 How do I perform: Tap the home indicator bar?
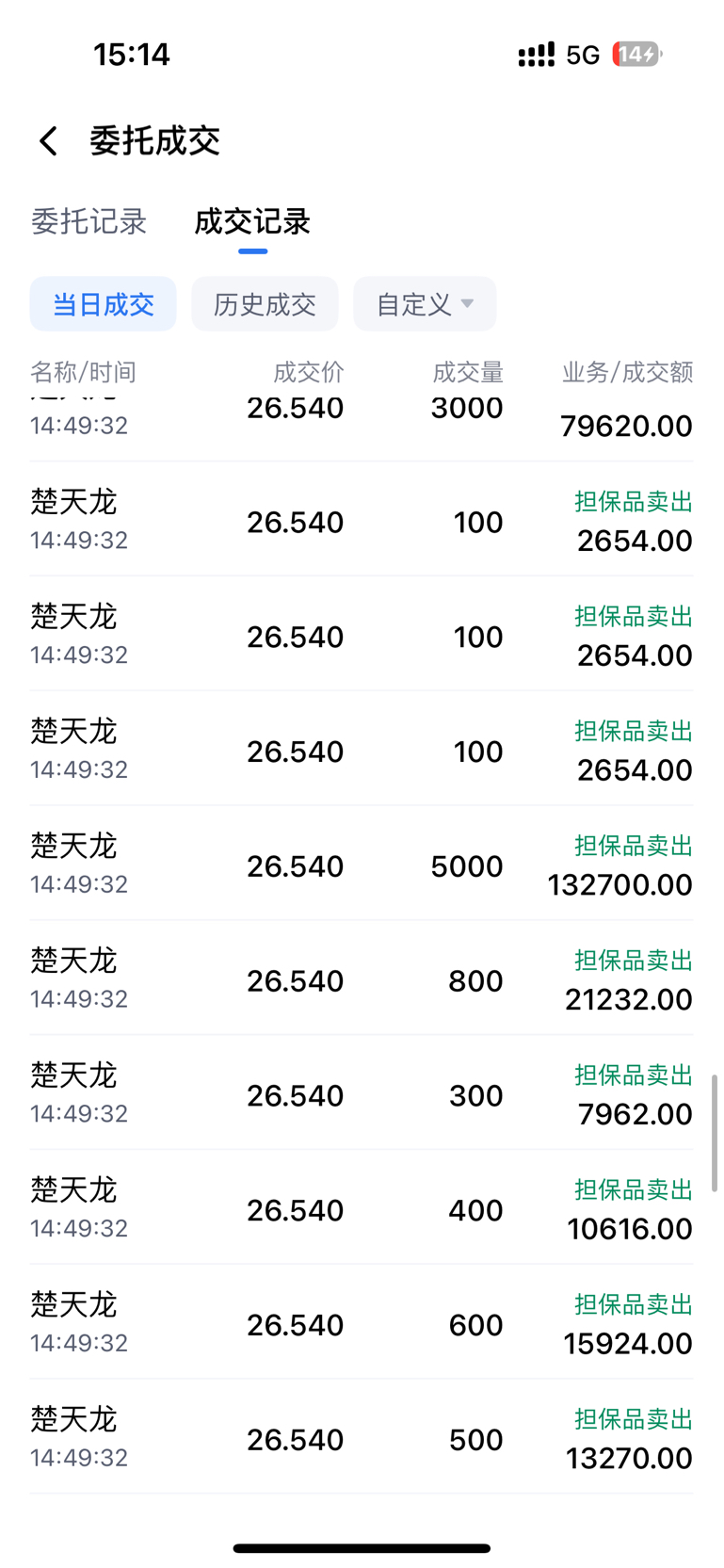(362, 1548)
